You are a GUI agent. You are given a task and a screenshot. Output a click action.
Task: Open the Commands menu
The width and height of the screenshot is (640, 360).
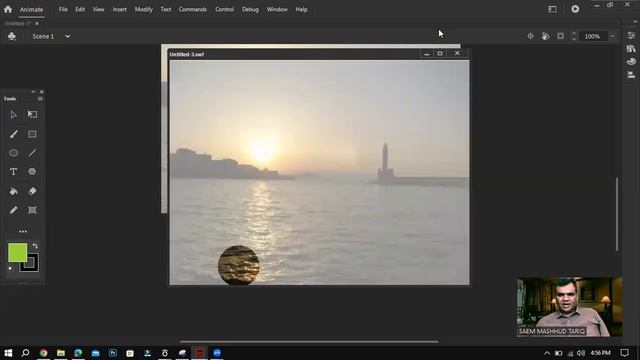tap(193, 9)
